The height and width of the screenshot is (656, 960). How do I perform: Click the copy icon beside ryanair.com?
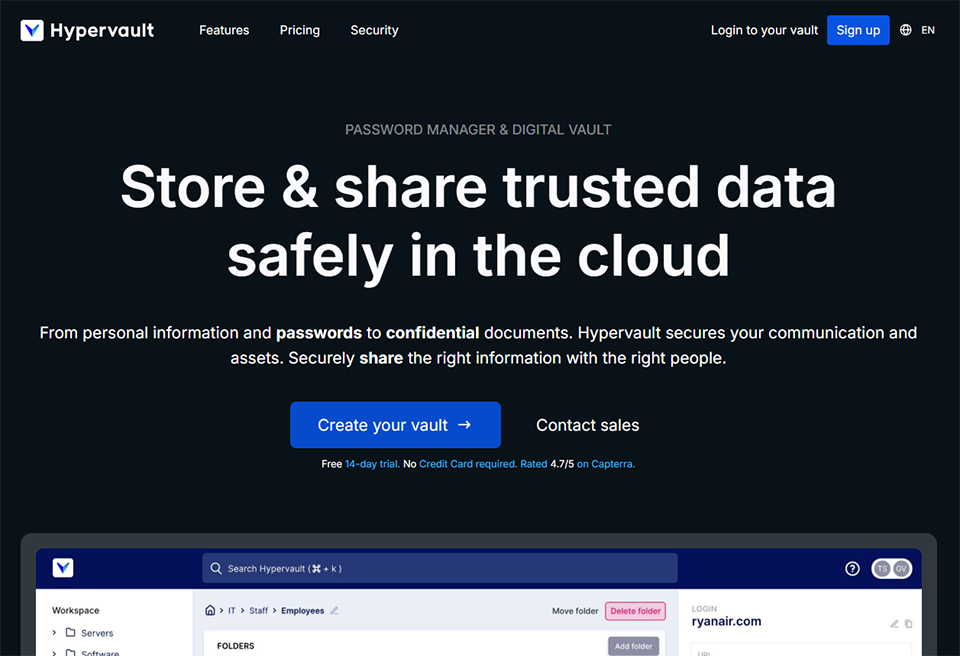point(909,624)
